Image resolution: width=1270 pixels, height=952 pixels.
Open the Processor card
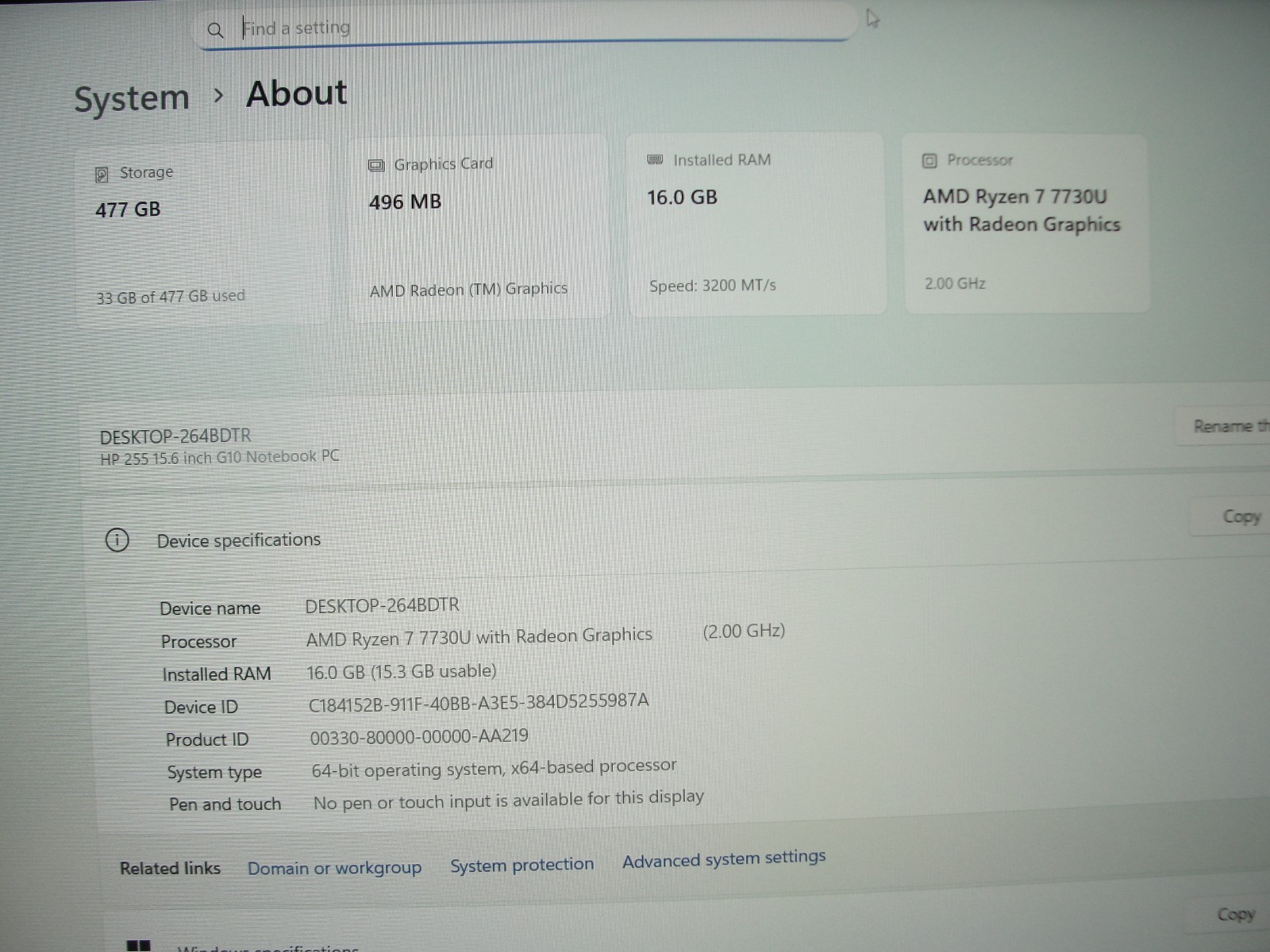(1026, 224)
